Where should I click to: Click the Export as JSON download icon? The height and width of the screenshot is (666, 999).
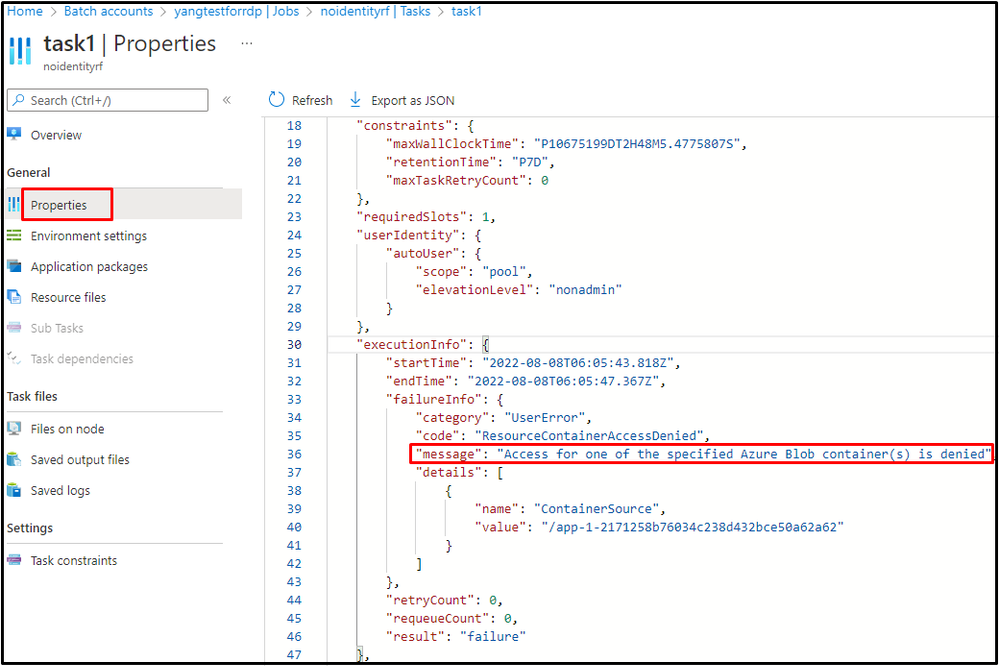(x=356, y=99)
